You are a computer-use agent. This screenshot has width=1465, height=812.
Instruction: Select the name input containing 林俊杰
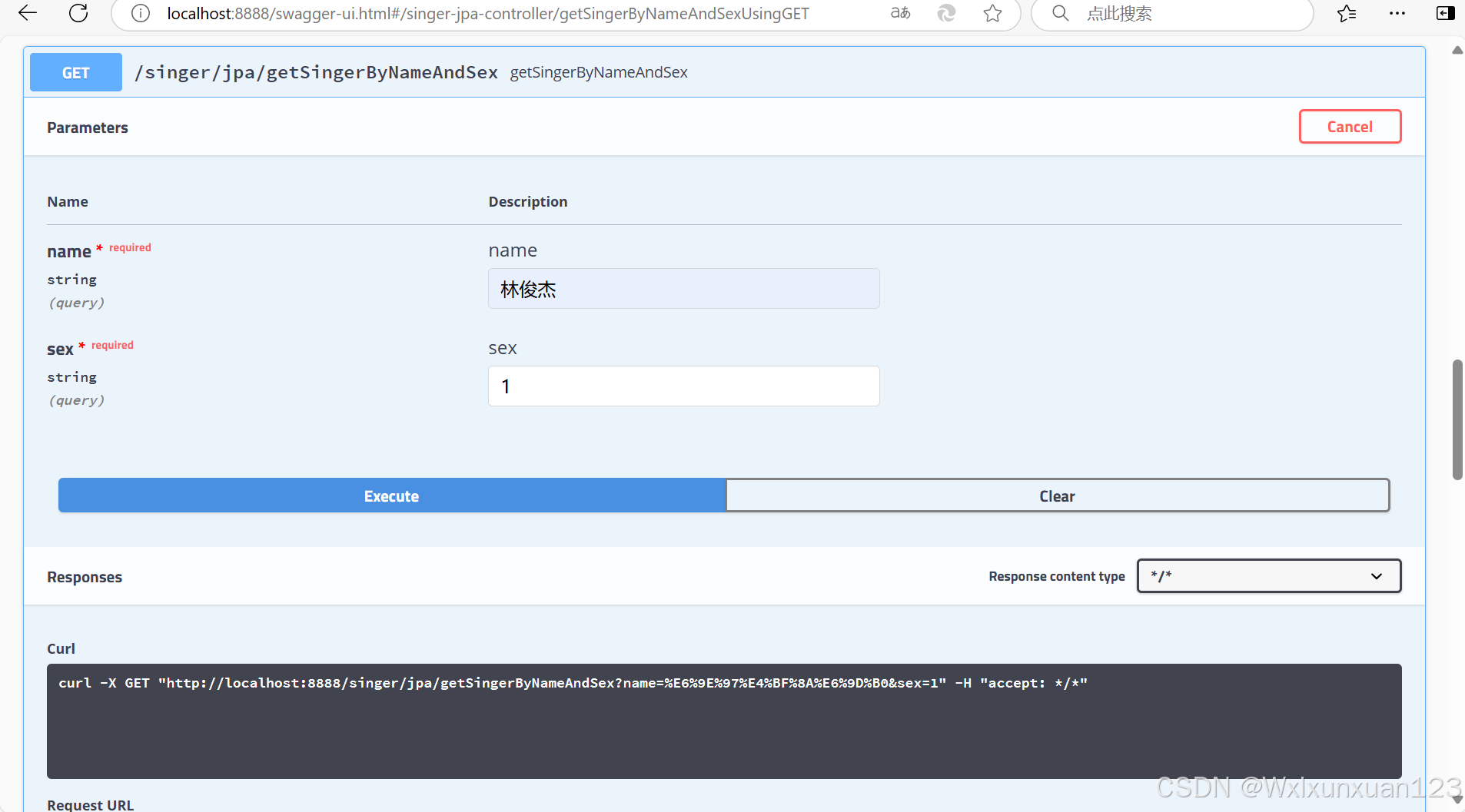(683, 289)
